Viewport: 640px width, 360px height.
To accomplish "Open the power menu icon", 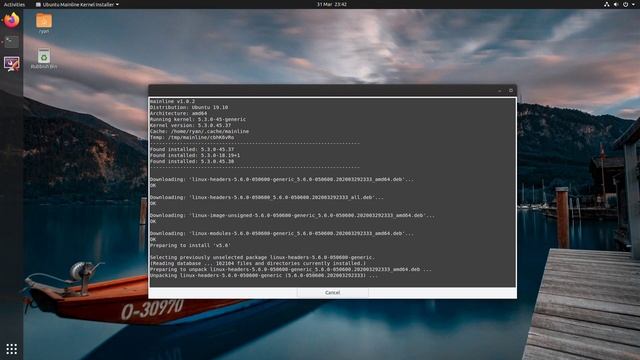I will [x=625, y=4].
